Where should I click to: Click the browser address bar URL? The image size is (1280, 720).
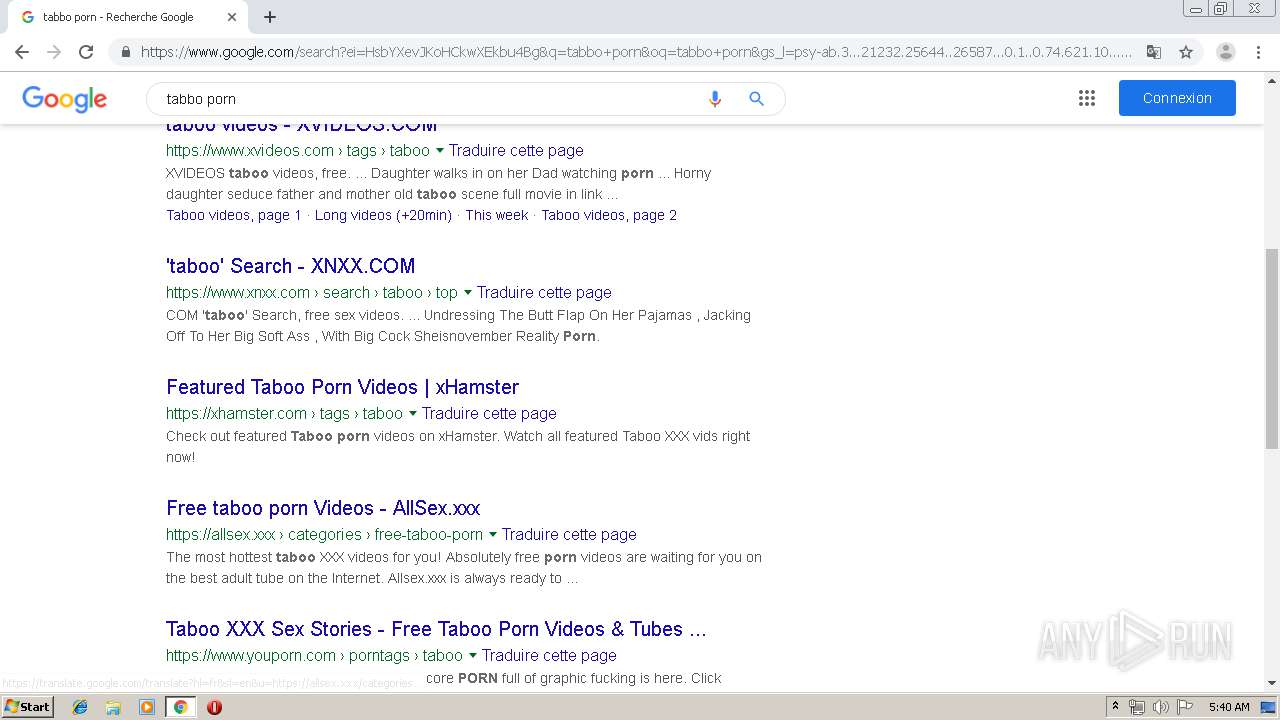tap(636, 52)
